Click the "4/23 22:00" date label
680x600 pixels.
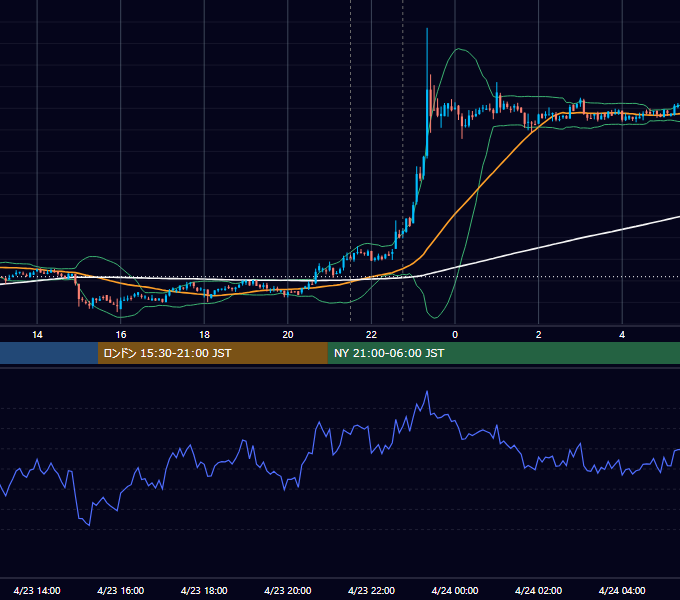371,590
